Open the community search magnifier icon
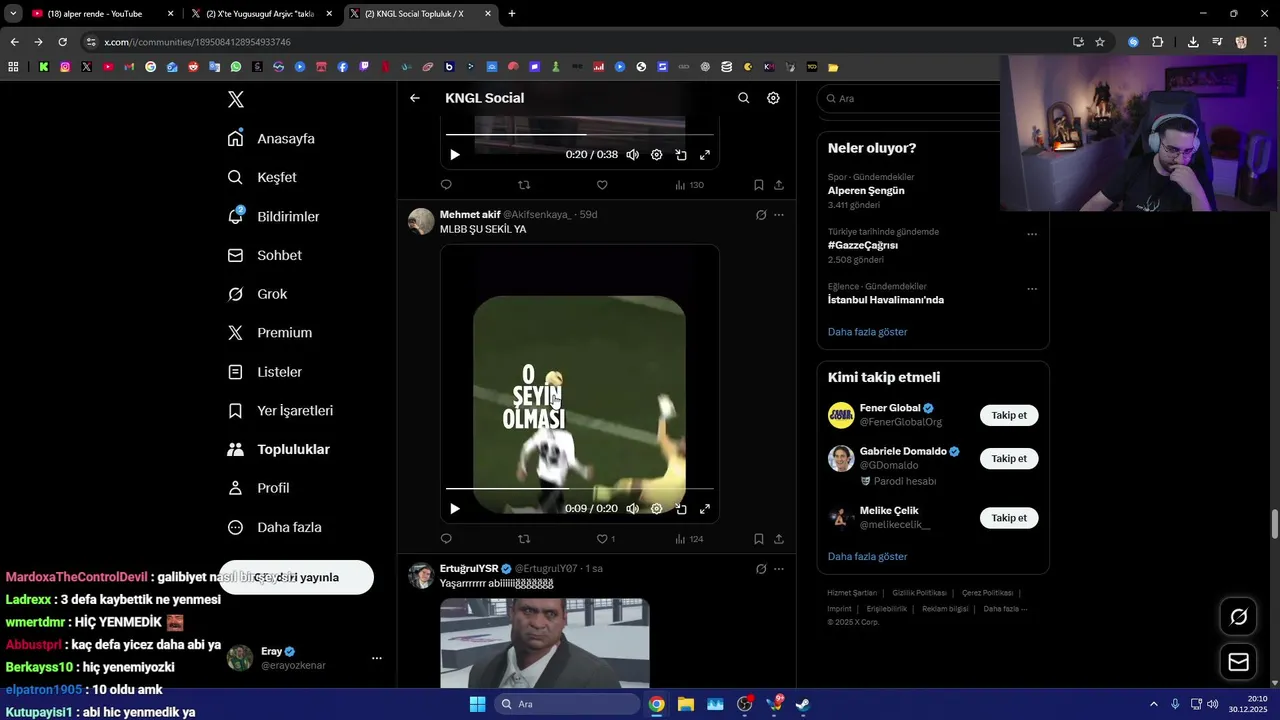Viewport: 1280px width, 720px height. click(743, 98)
